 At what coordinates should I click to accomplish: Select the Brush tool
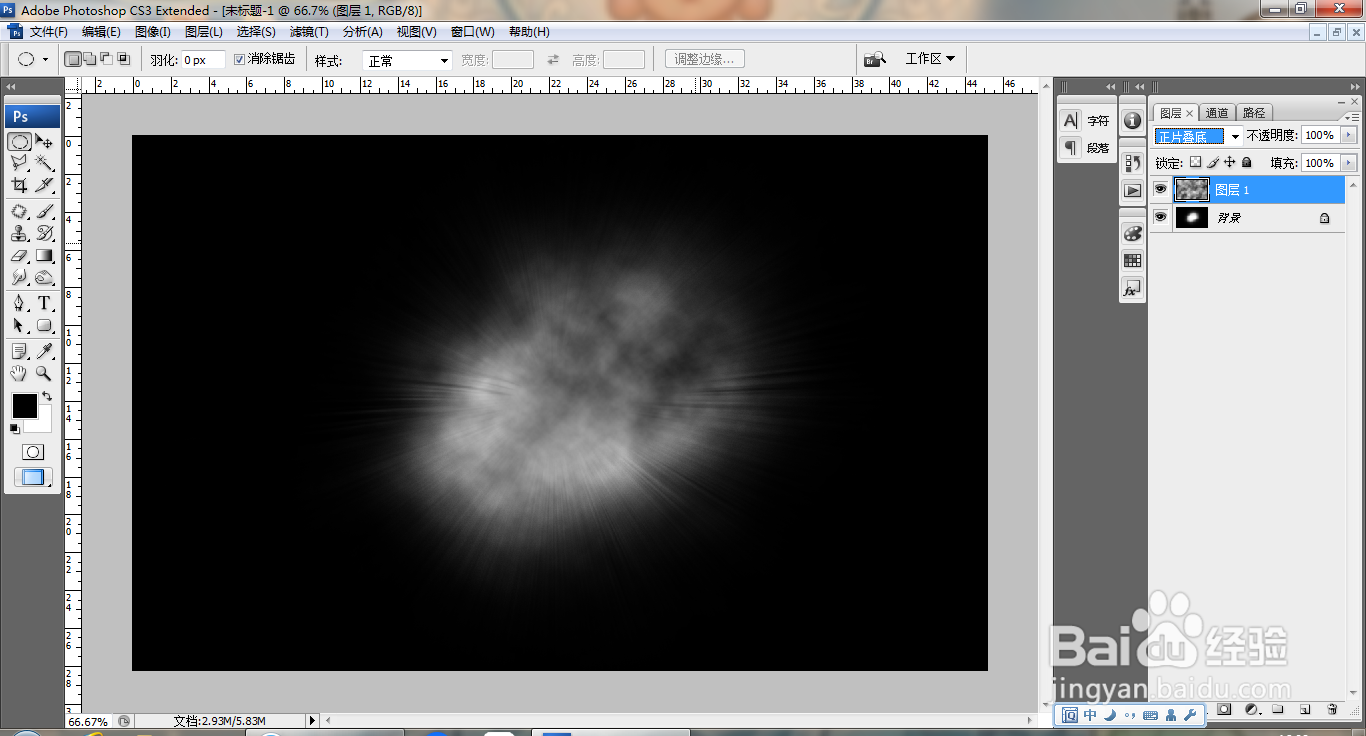click(45, 211)
